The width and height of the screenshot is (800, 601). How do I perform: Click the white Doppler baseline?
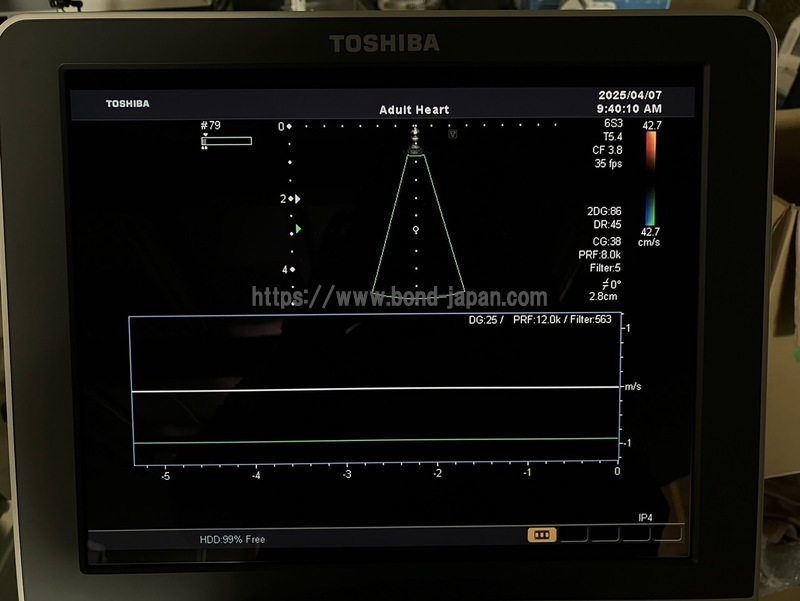point(375,389)
